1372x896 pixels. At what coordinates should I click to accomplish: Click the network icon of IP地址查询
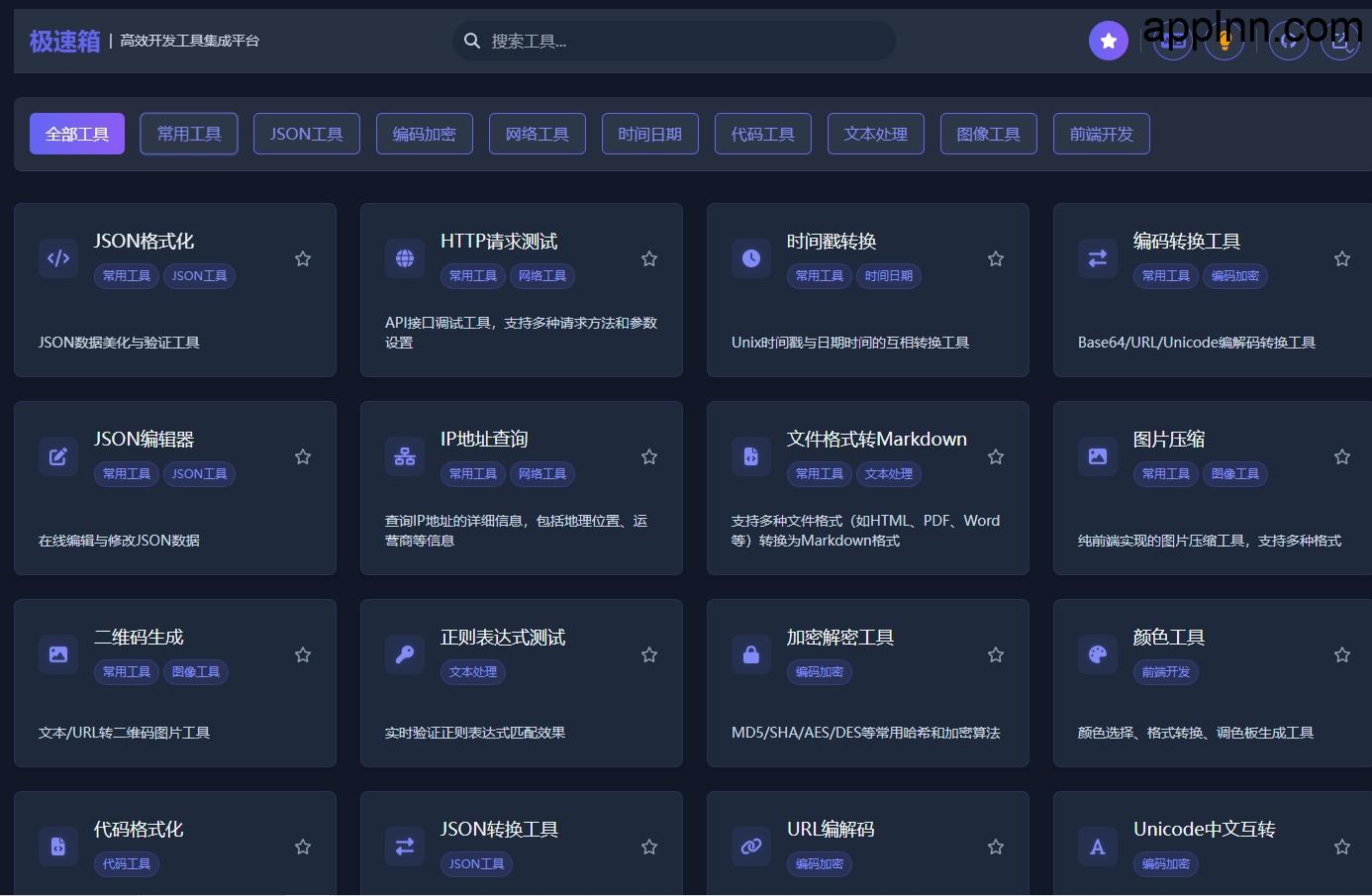tap(405, 456)
